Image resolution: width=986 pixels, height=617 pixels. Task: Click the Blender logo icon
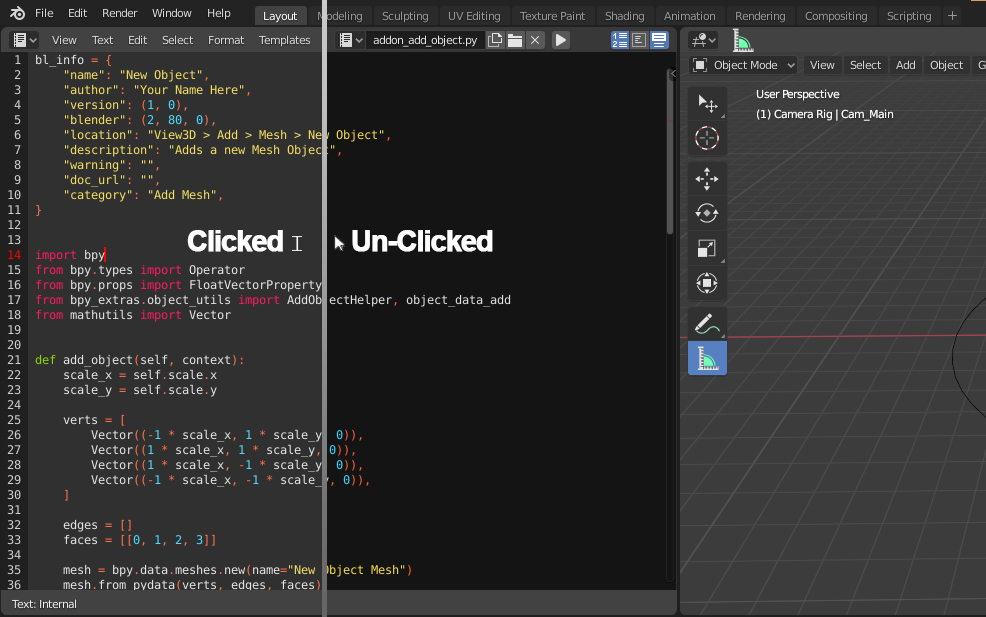click(18, 13)
